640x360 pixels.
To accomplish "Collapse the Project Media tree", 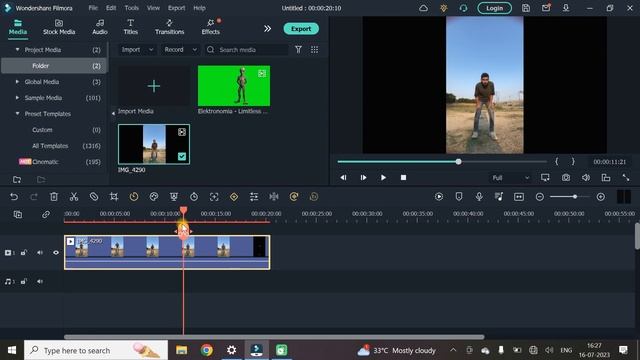I will pos(17,49).
